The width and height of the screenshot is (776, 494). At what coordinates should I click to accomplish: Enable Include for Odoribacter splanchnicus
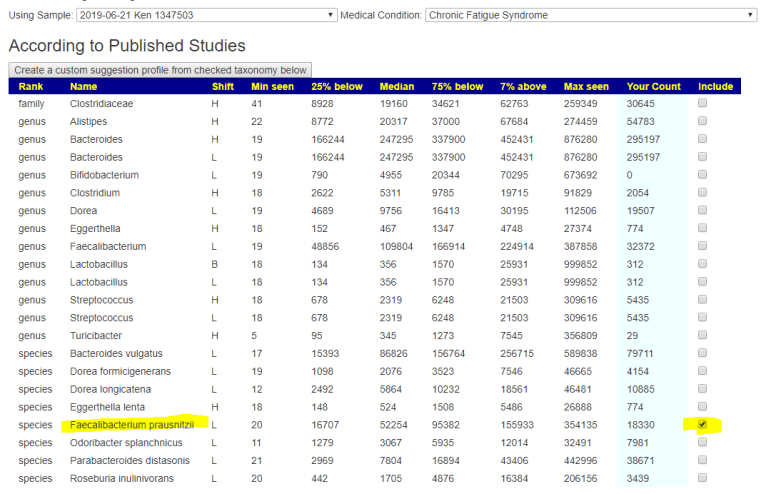click(x=702, y=442)
